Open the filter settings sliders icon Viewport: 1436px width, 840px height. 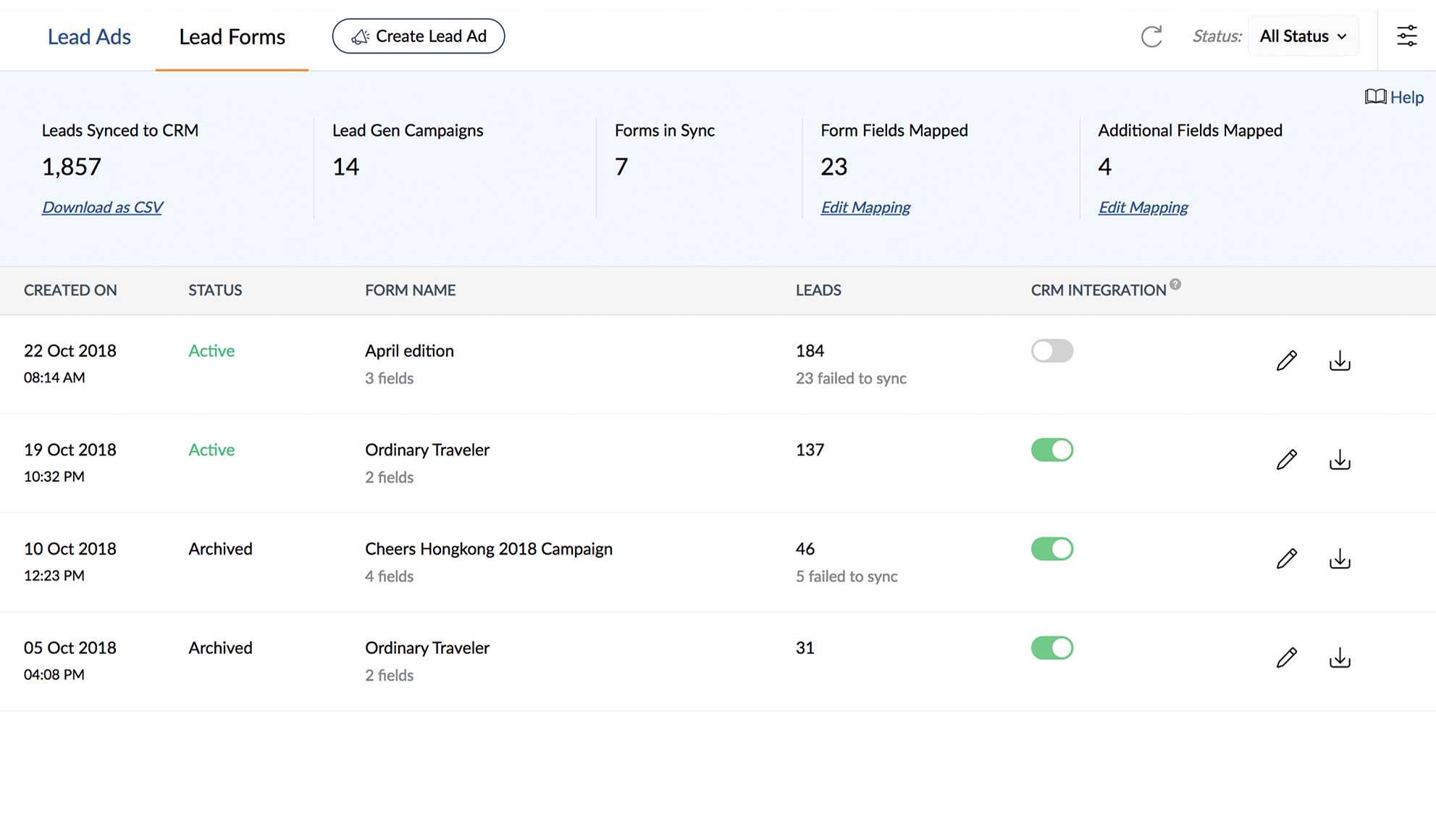(x=1407, y=35)
